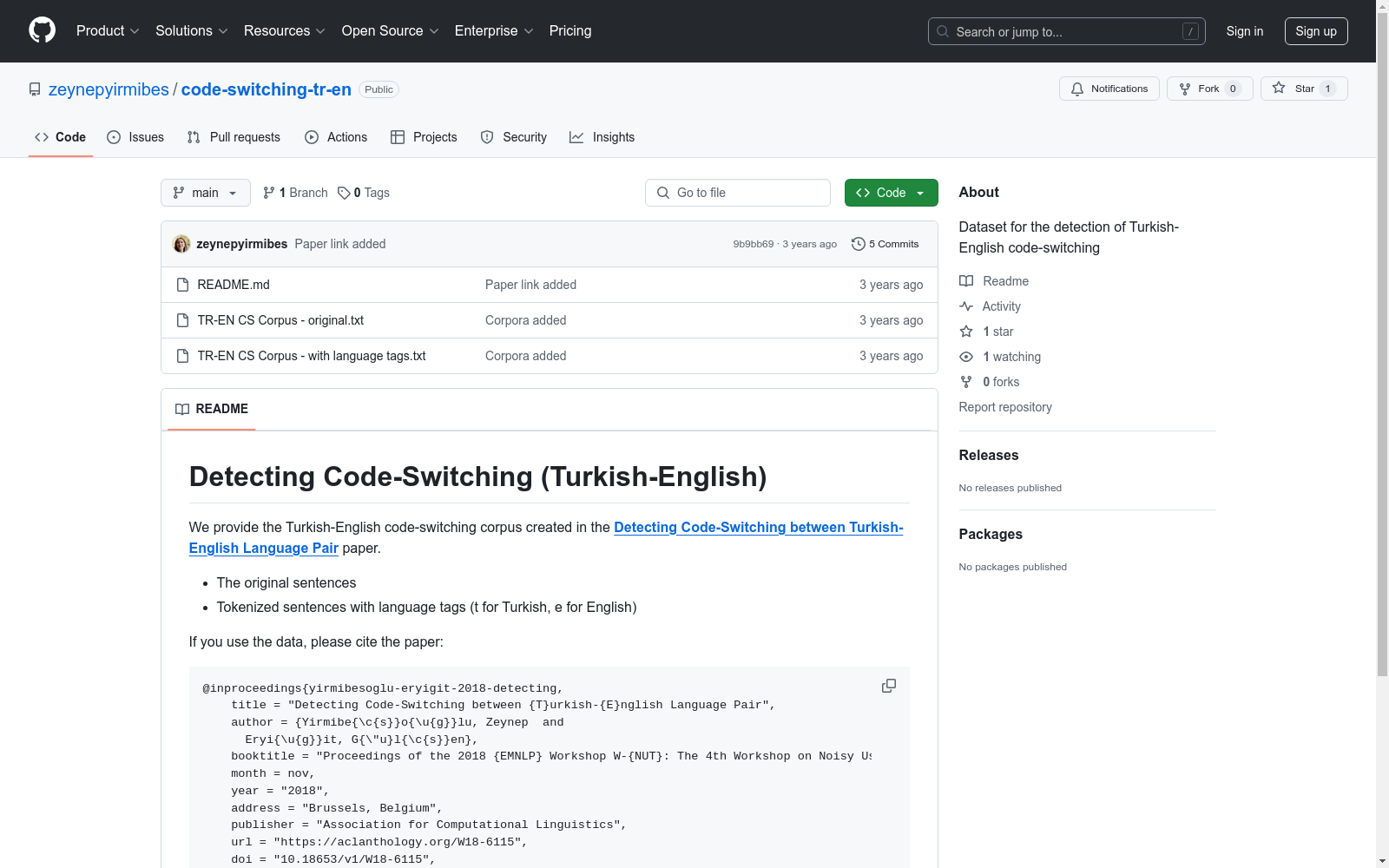The height and width of the screenshot is (868, 1389).
Task: Open the Pricing page
Action: pyautogui.click(x=570, y=31)
